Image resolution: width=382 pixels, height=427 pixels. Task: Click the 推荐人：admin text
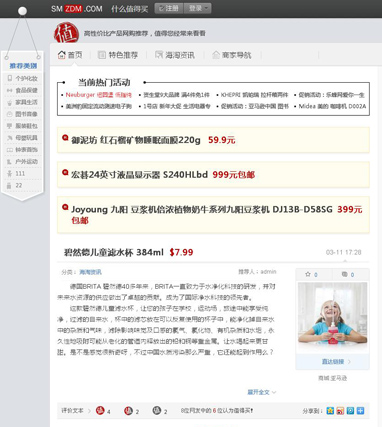[x=257, y=272]
